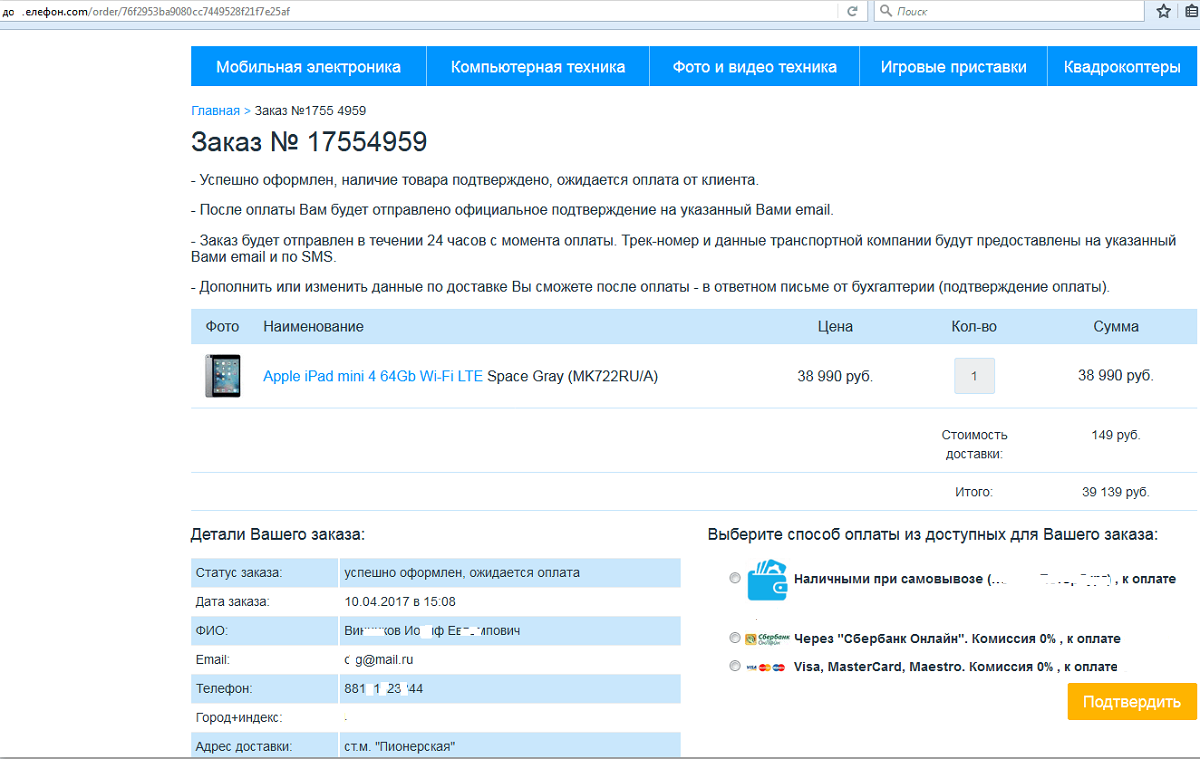Follow the Главная breadcrumb link

(x=215, y=111)
